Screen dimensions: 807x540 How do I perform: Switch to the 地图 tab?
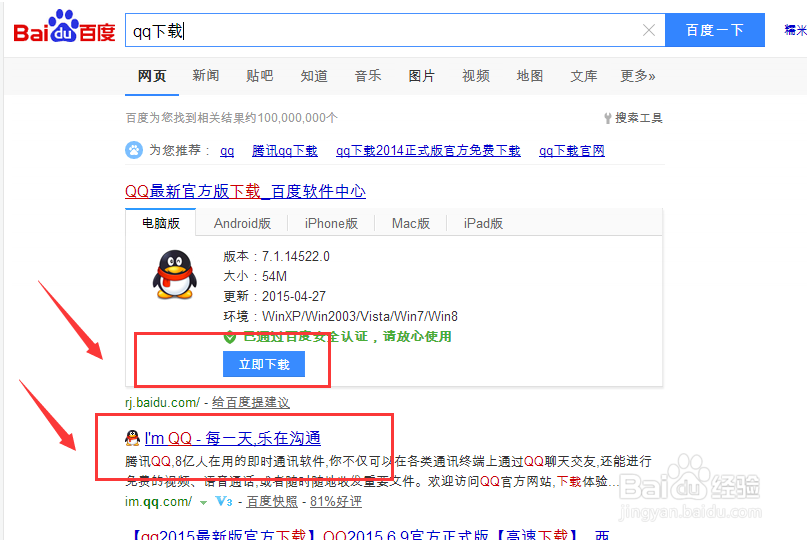530,76
